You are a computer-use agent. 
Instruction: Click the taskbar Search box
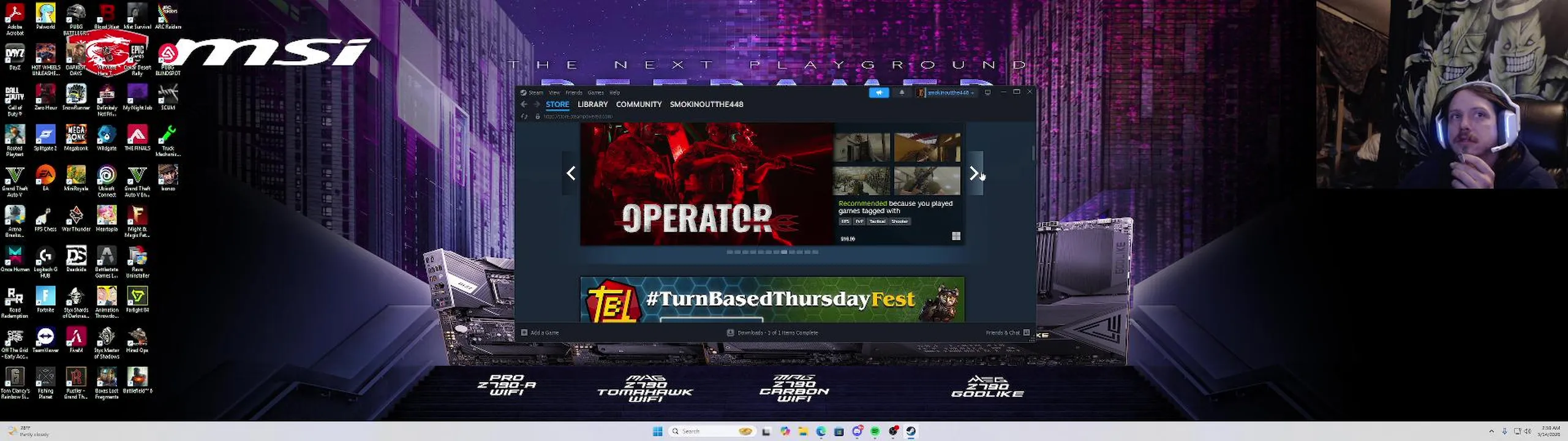click(711, 431)
